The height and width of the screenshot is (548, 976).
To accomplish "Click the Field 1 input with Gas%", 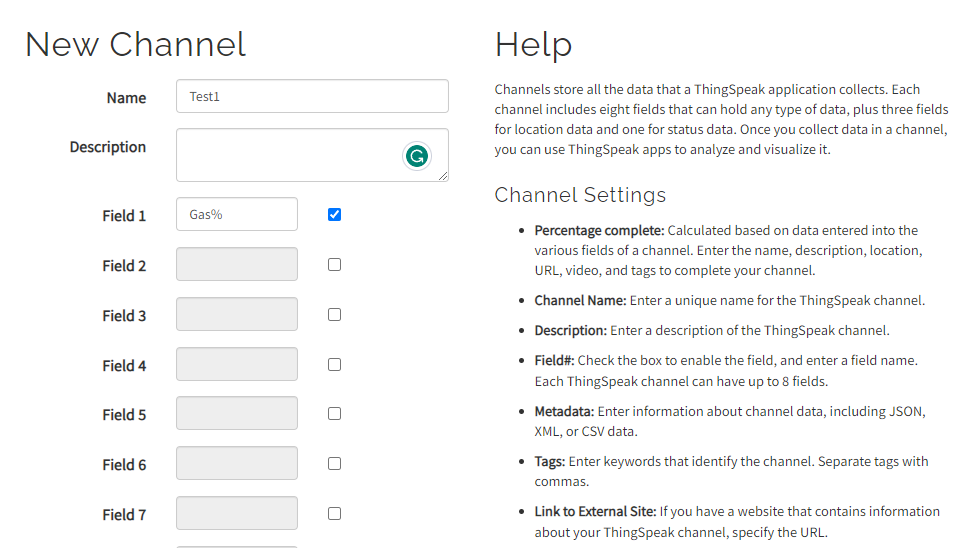I will coord(237,214).
